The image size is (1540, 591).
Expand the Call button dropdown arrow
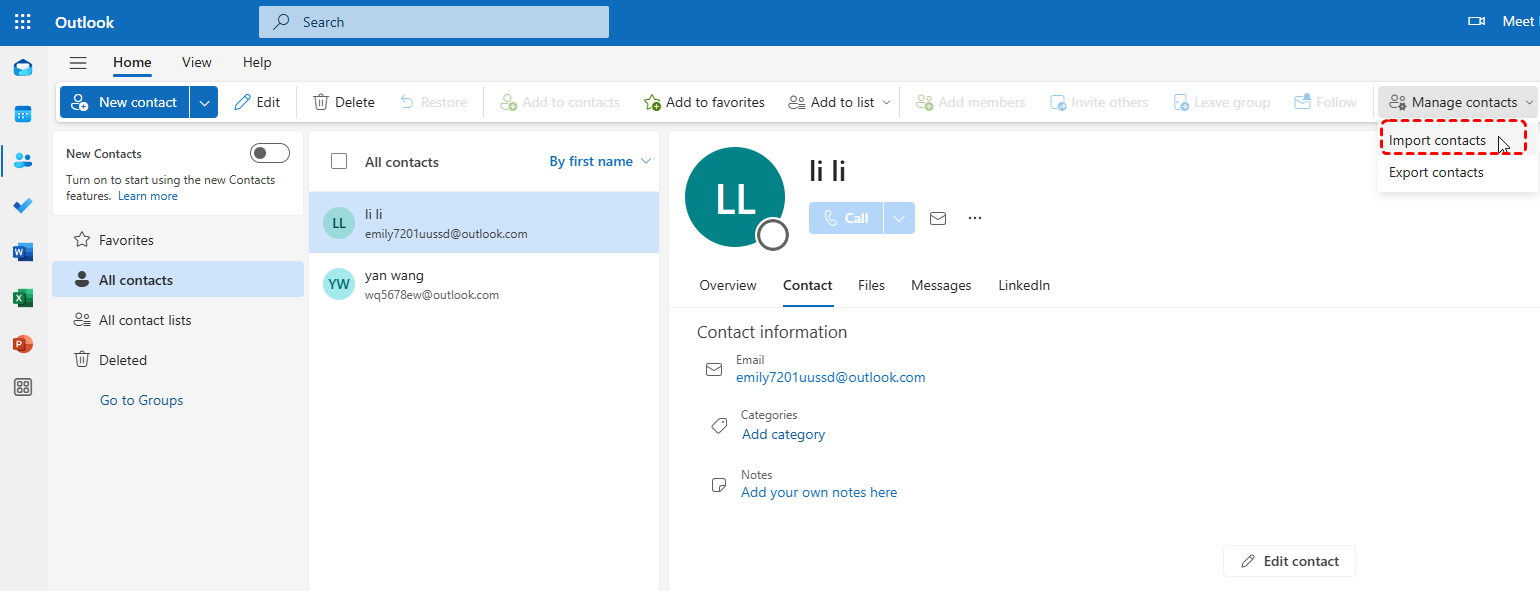click(899, 218)
